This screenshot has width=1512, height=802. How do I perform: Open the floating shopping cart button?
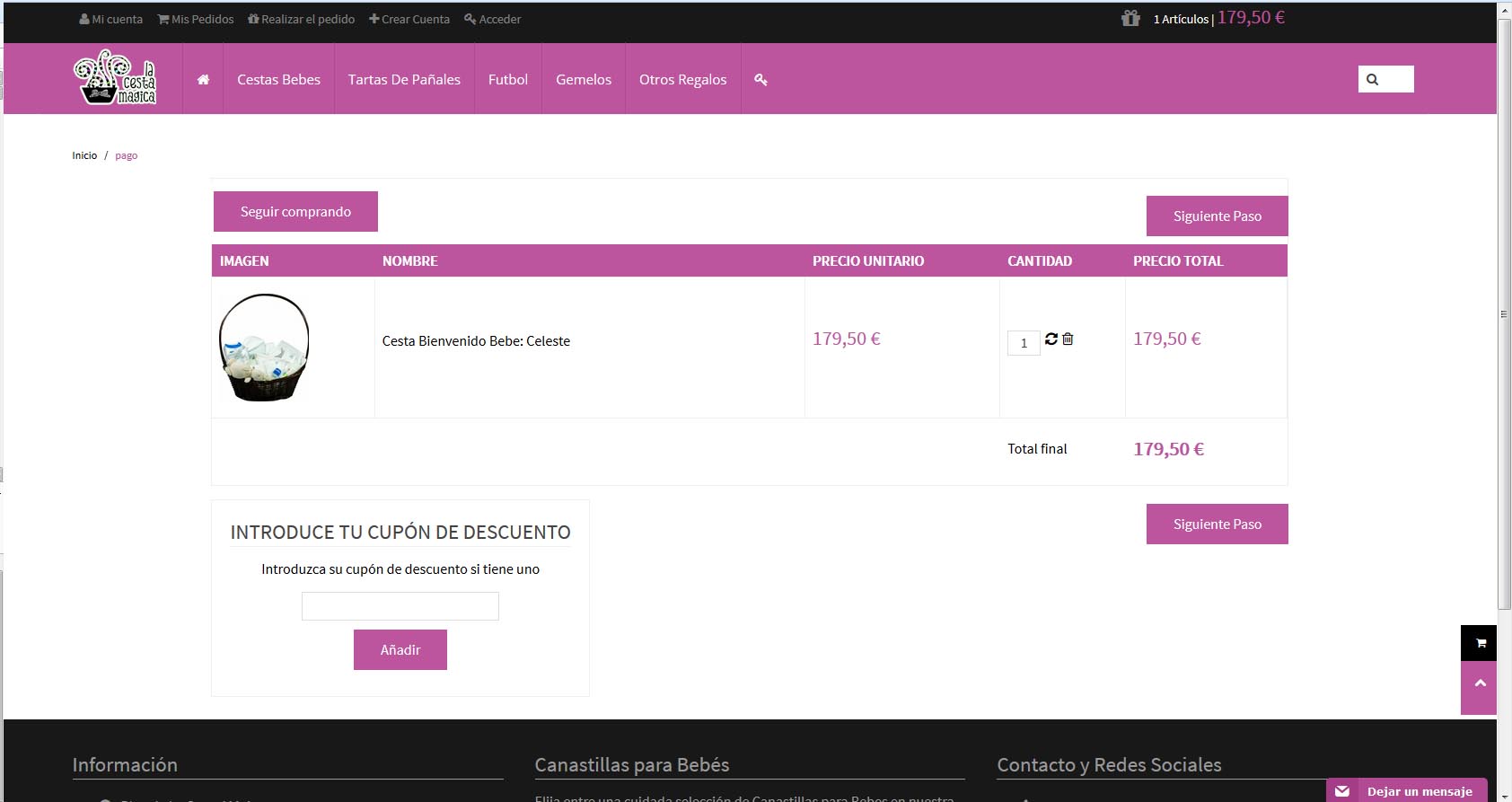point(1479,643)
